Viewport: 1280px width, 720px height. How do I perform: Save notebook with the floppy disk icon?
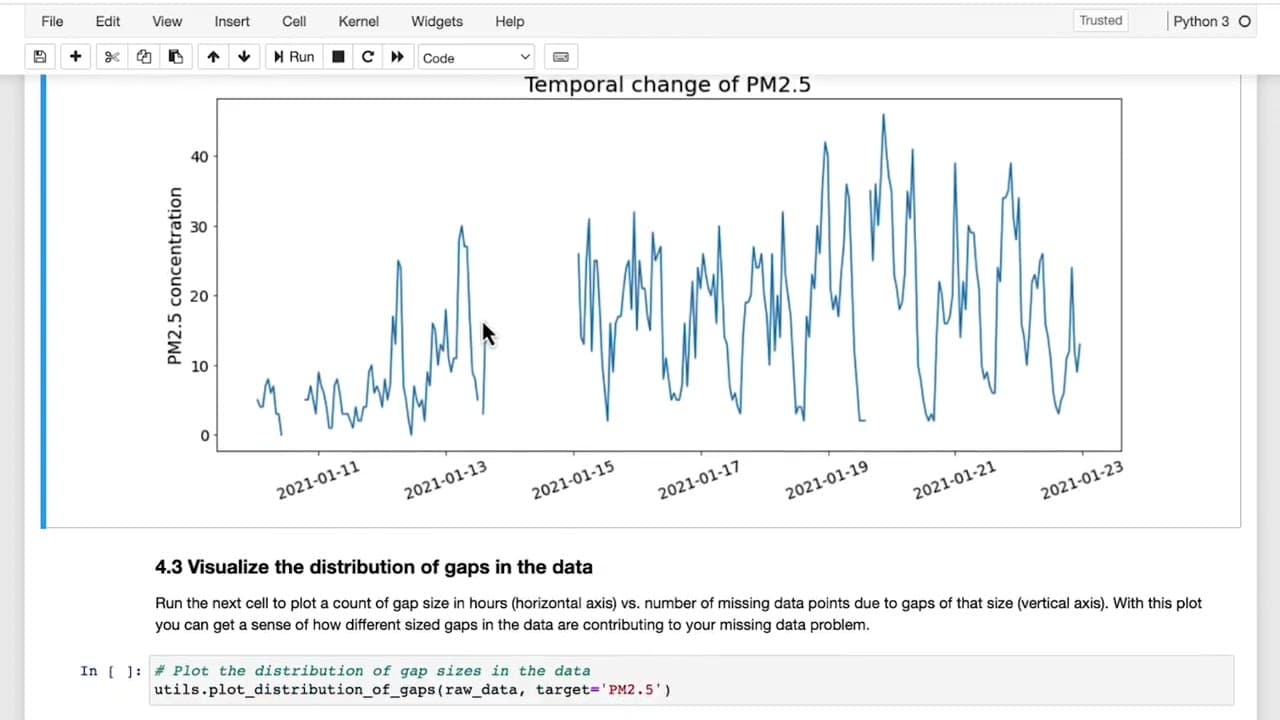point(40,57)
